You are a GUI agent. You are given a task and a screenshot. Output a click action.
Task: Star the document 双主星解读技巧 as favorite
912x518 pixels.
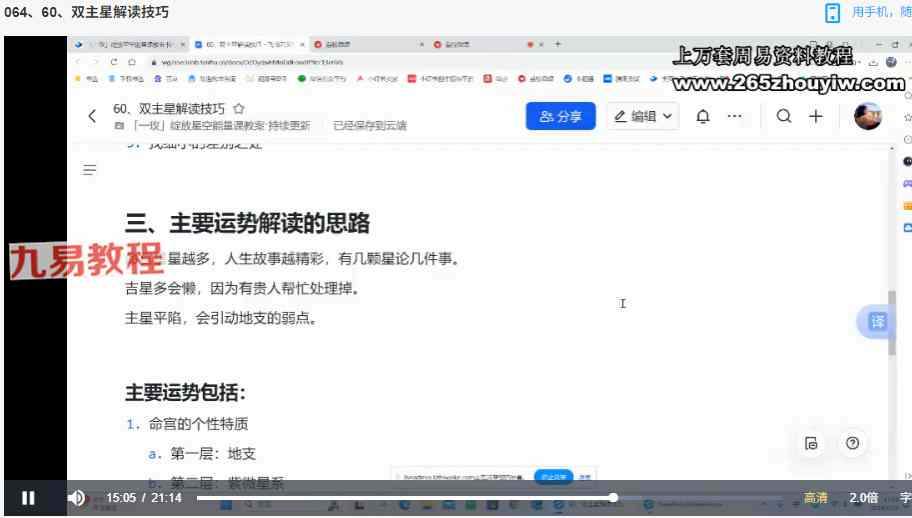239,108
